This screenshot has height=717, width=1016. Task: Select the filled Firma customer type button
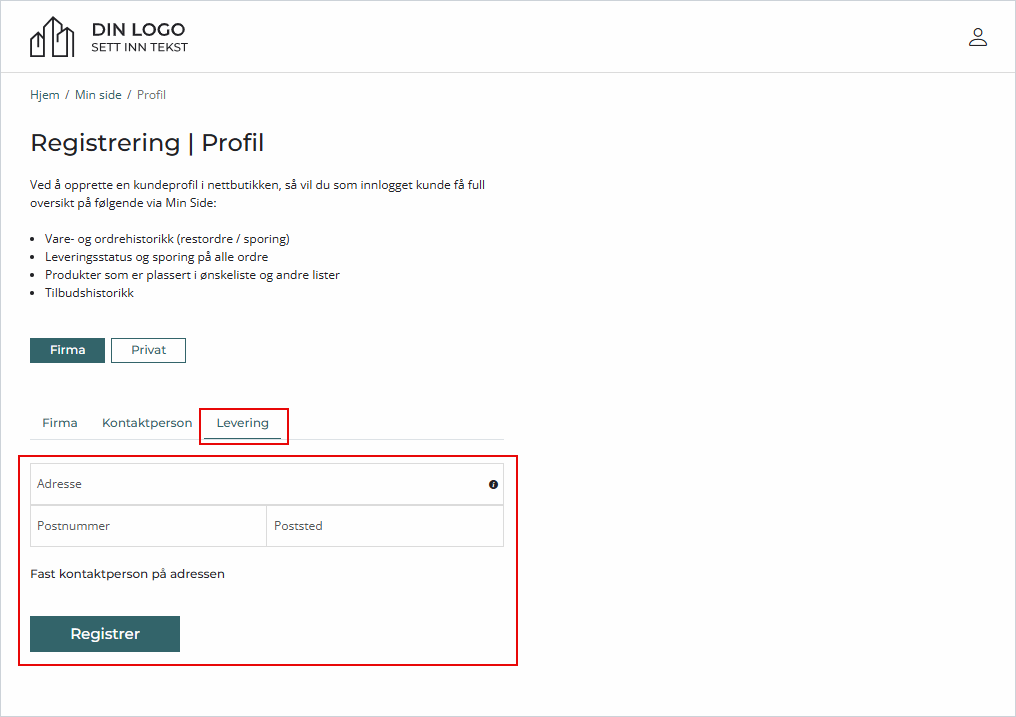(67, 350)
